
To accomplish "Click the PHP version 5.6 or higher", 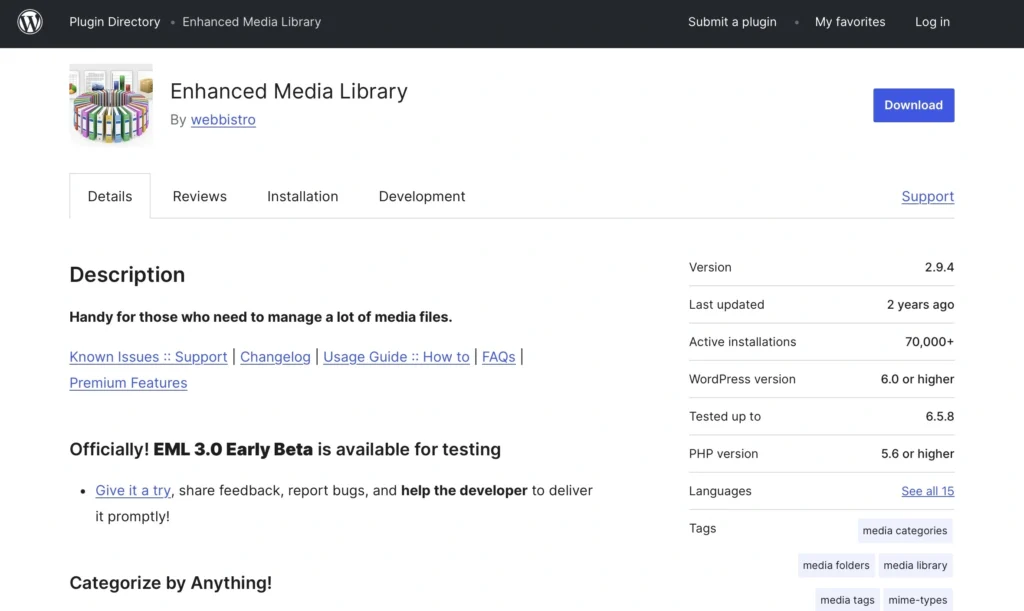I will (917, 453).
